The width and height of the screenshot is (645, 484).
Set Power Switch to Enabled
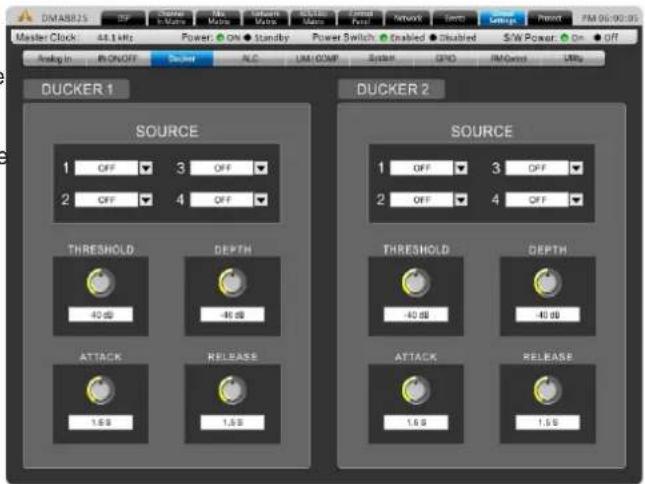click(383, 38)
